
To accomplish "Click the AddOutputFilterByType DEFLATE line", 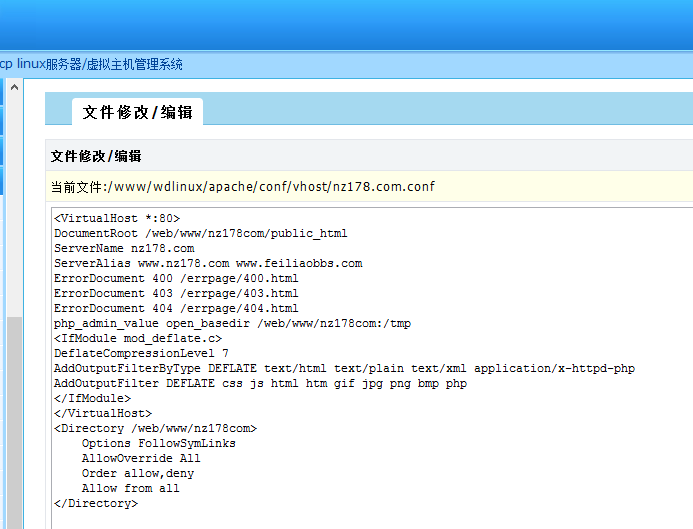I will coord(344,369).
